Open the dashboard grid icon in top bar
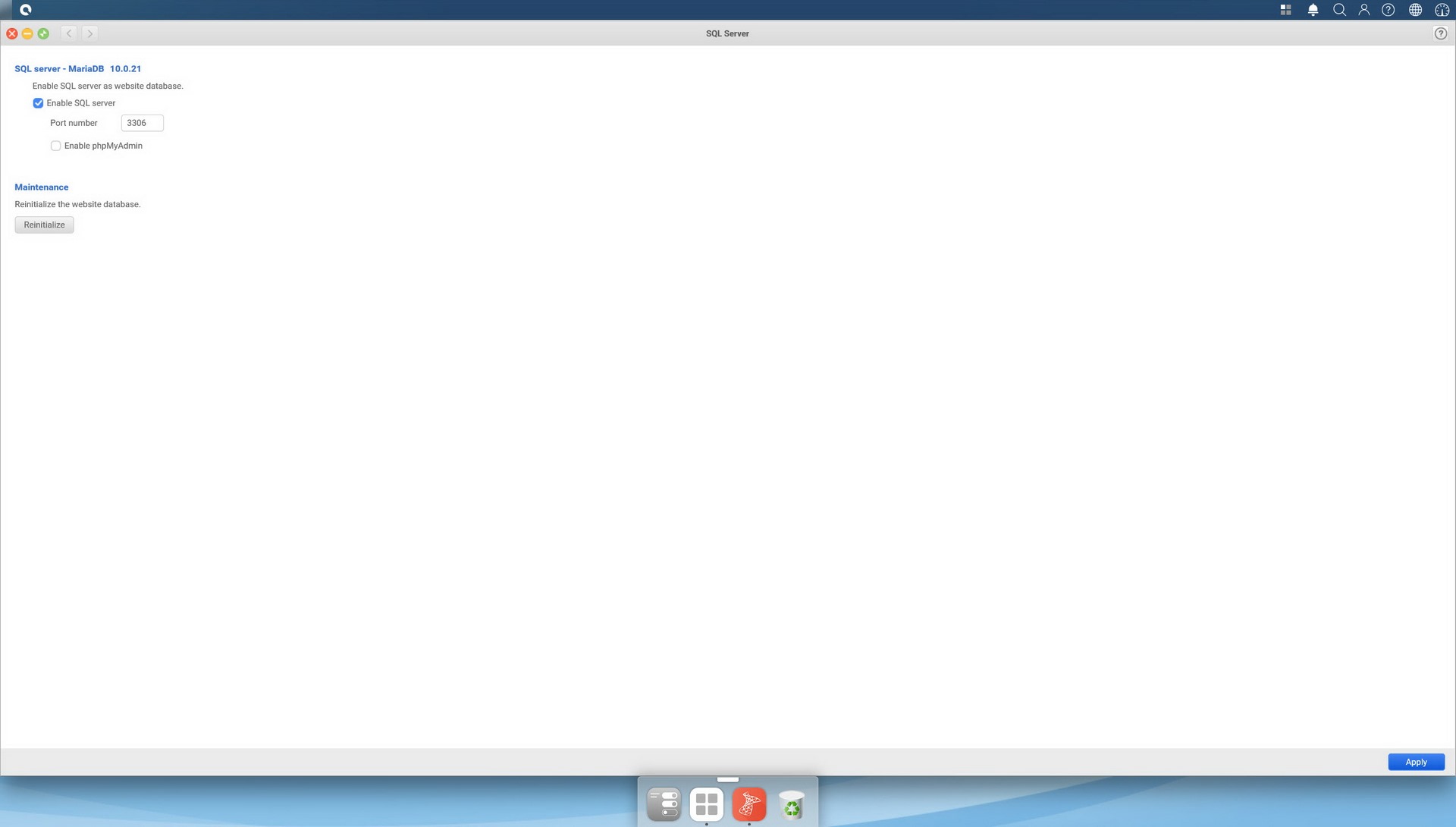1456x827 pixels. [x=1285, y=10]
